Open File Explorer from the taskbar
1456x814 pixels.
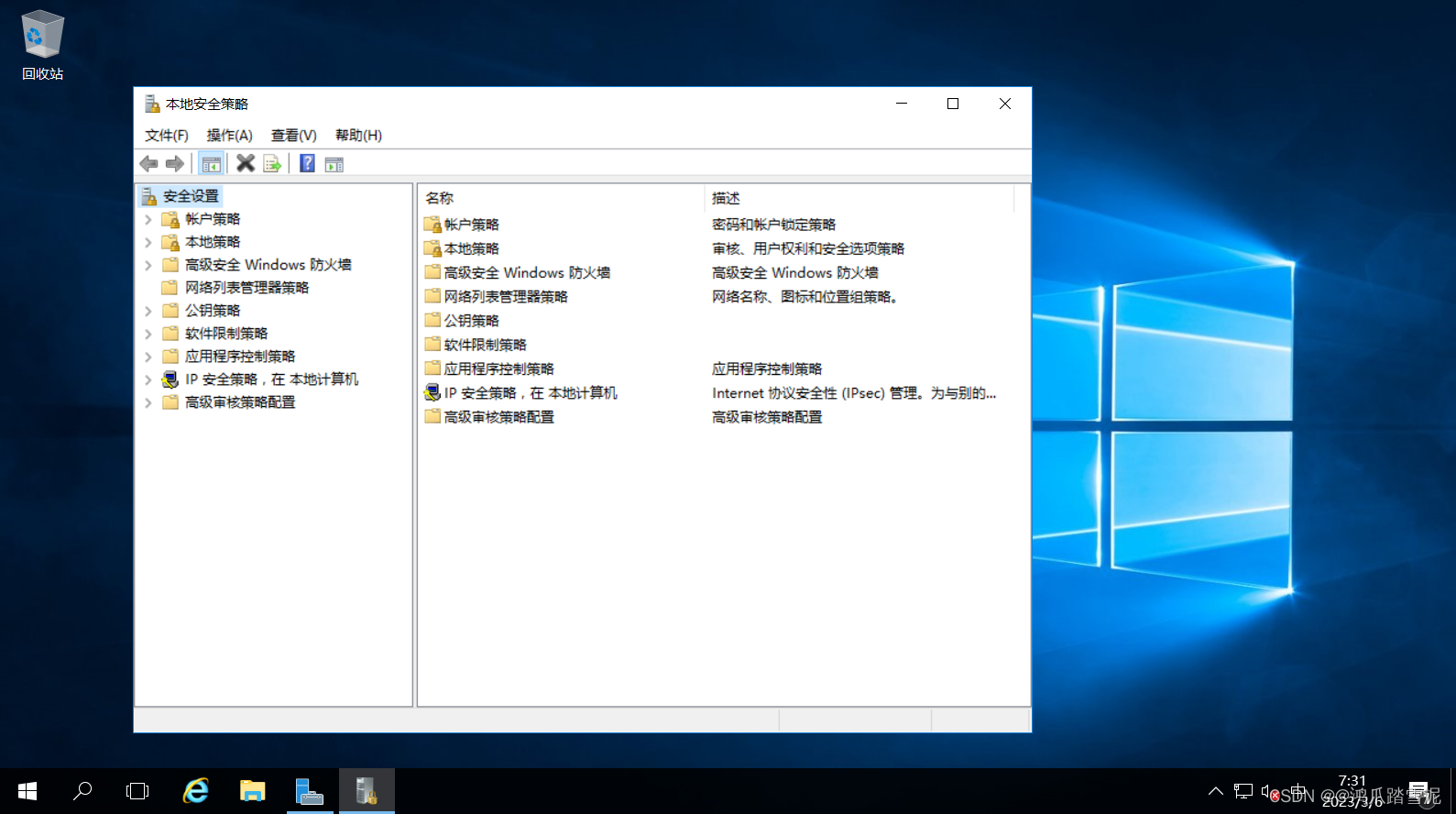(x=252, y=790)
